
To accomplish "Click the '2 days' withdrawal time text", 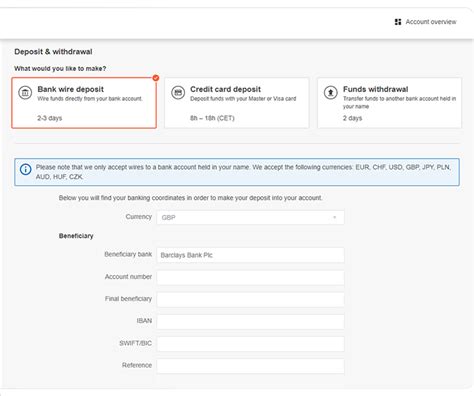I will point(352,118).
